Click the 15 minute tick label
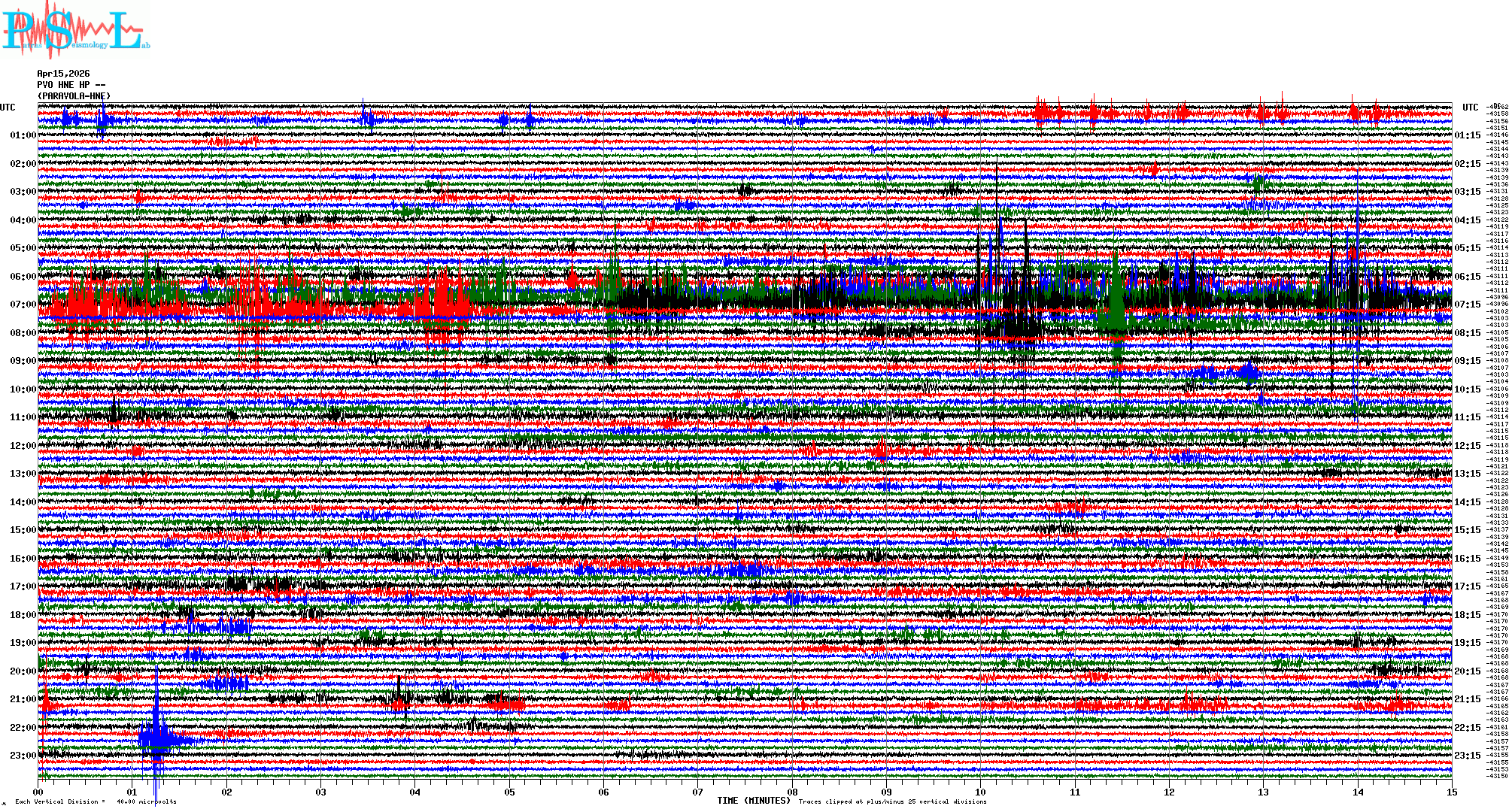The width and height of the screenshot is (1512, 812). [1451, 792]
